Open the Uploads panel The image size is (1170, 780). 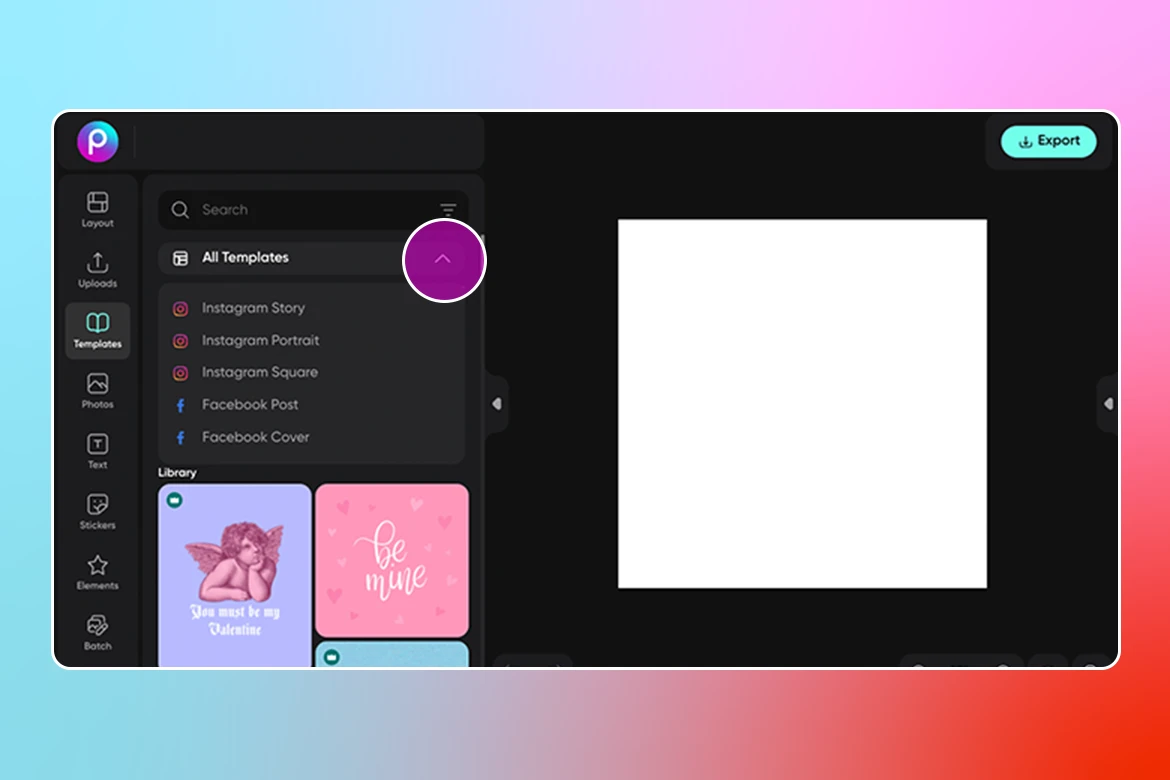click(97, 270)
